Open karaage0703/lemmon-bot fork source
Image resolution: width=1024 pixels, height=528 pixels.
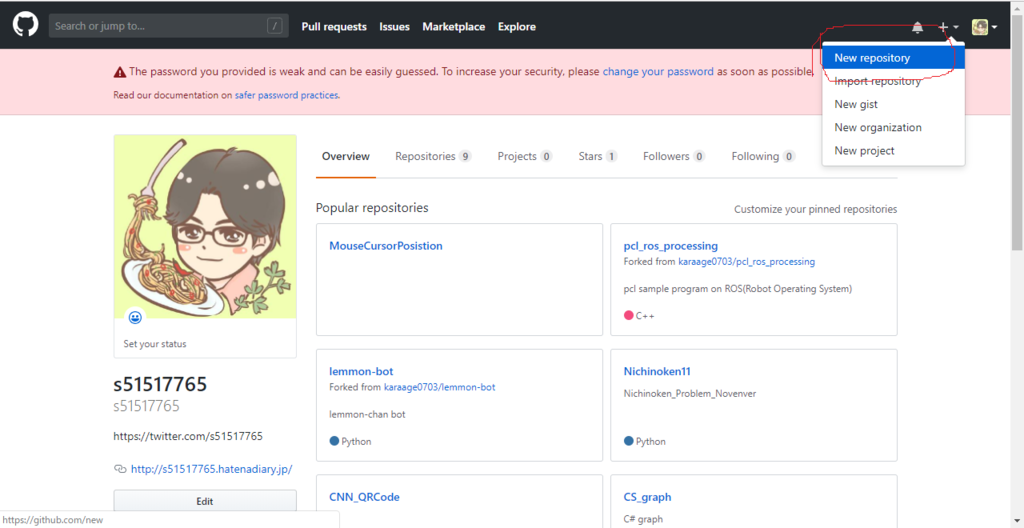click(x=439, y=388)
